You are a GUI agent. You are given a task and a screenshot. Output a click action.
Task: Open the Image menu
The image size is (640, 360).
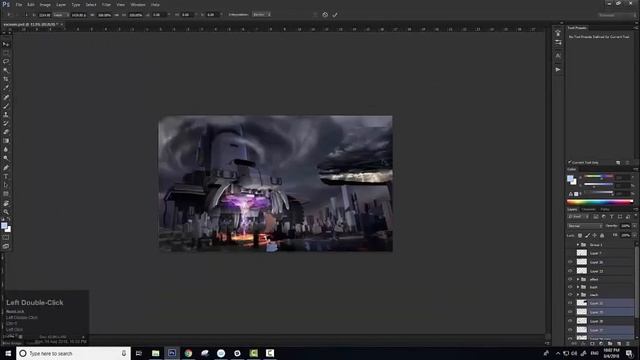[x=45, y=4]
